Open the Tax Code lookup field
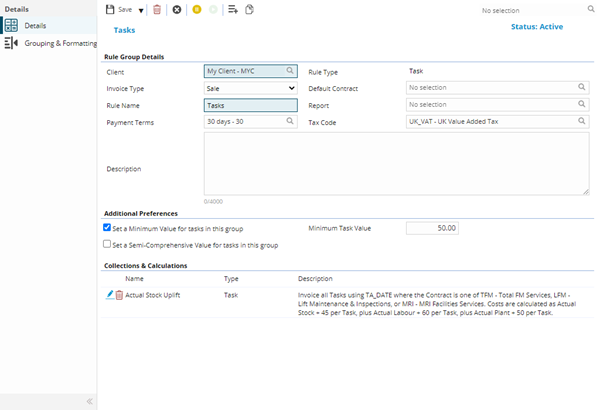 pyautogui.click(x=497, y=121)
